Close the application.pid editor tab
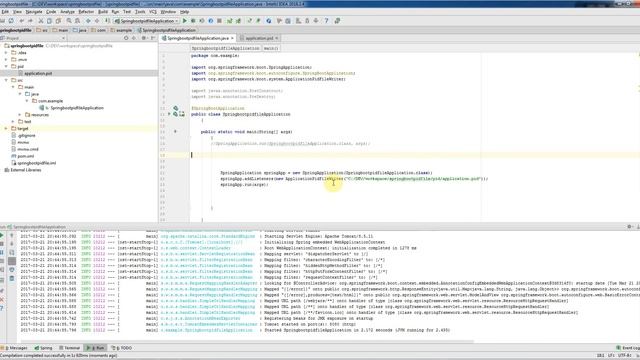The height and width of the screenshot is (360, 640). (277, 38)
